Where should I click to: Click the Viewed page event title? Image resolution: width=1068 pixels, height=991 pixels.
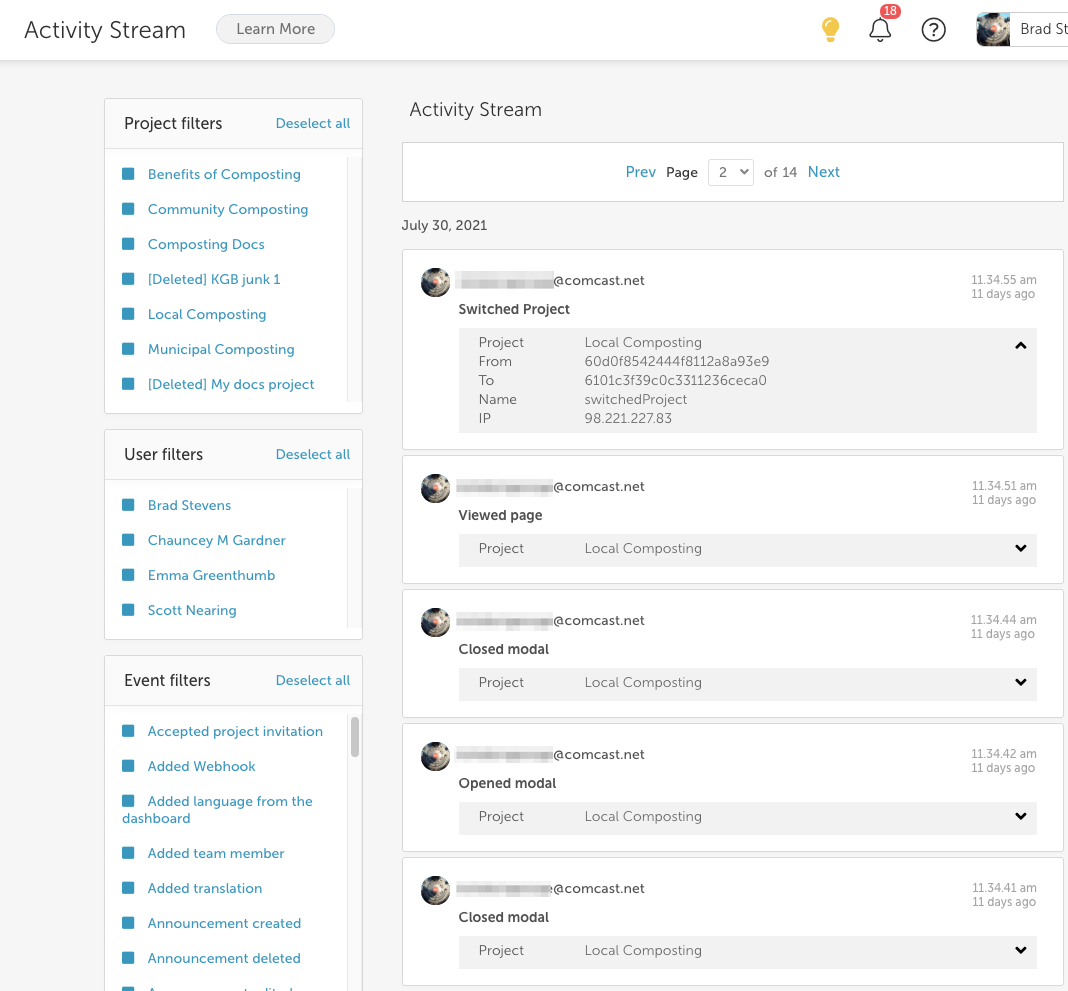point(501,516)
